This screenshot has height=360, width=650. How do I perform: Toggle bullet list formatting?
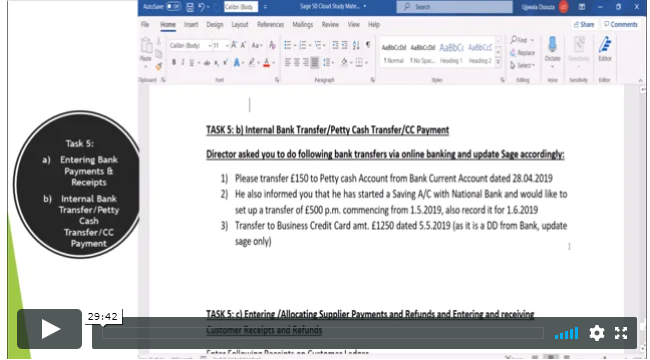click(287, 45)
